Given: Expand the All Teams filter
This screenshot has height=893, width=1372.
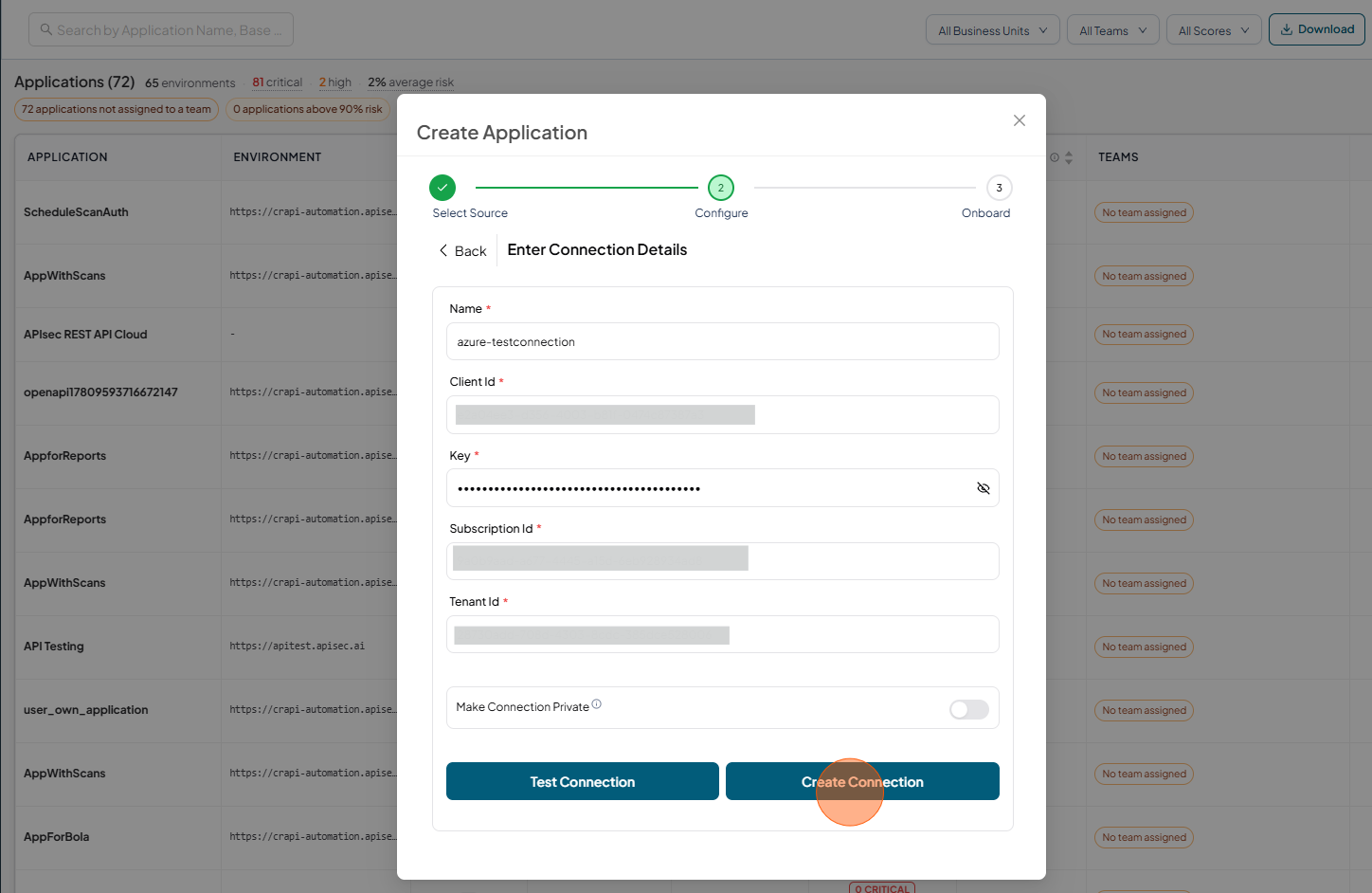Looking at the screenshot, I should [x=1113, y=30].
